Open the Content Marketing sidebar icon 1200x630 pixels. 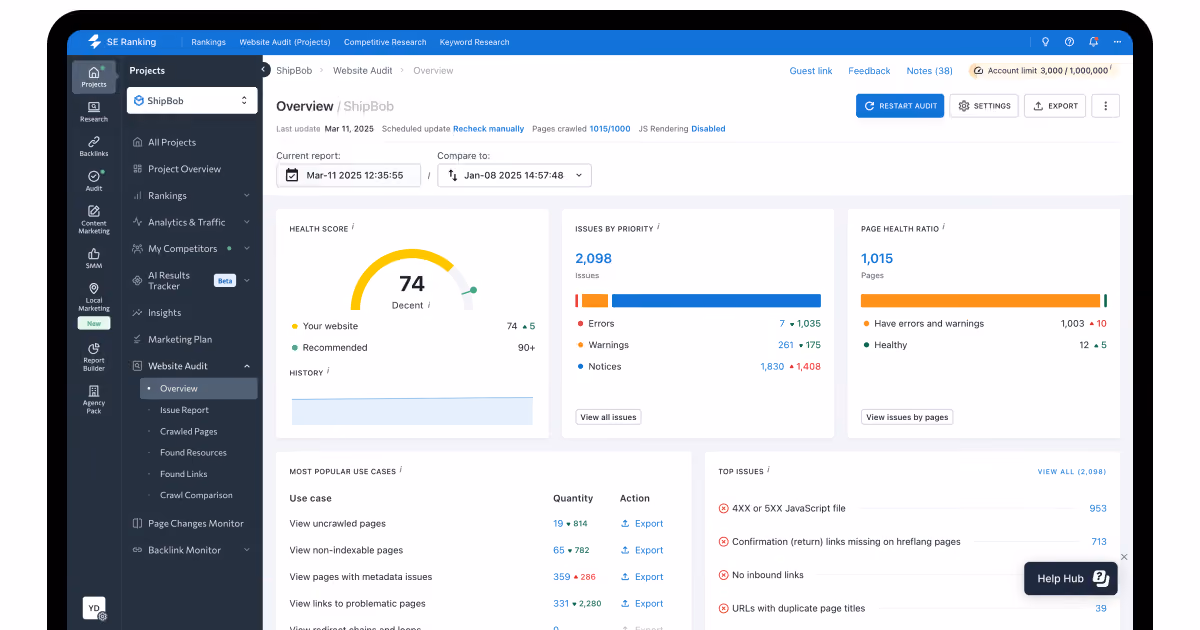tap(94, 220)
